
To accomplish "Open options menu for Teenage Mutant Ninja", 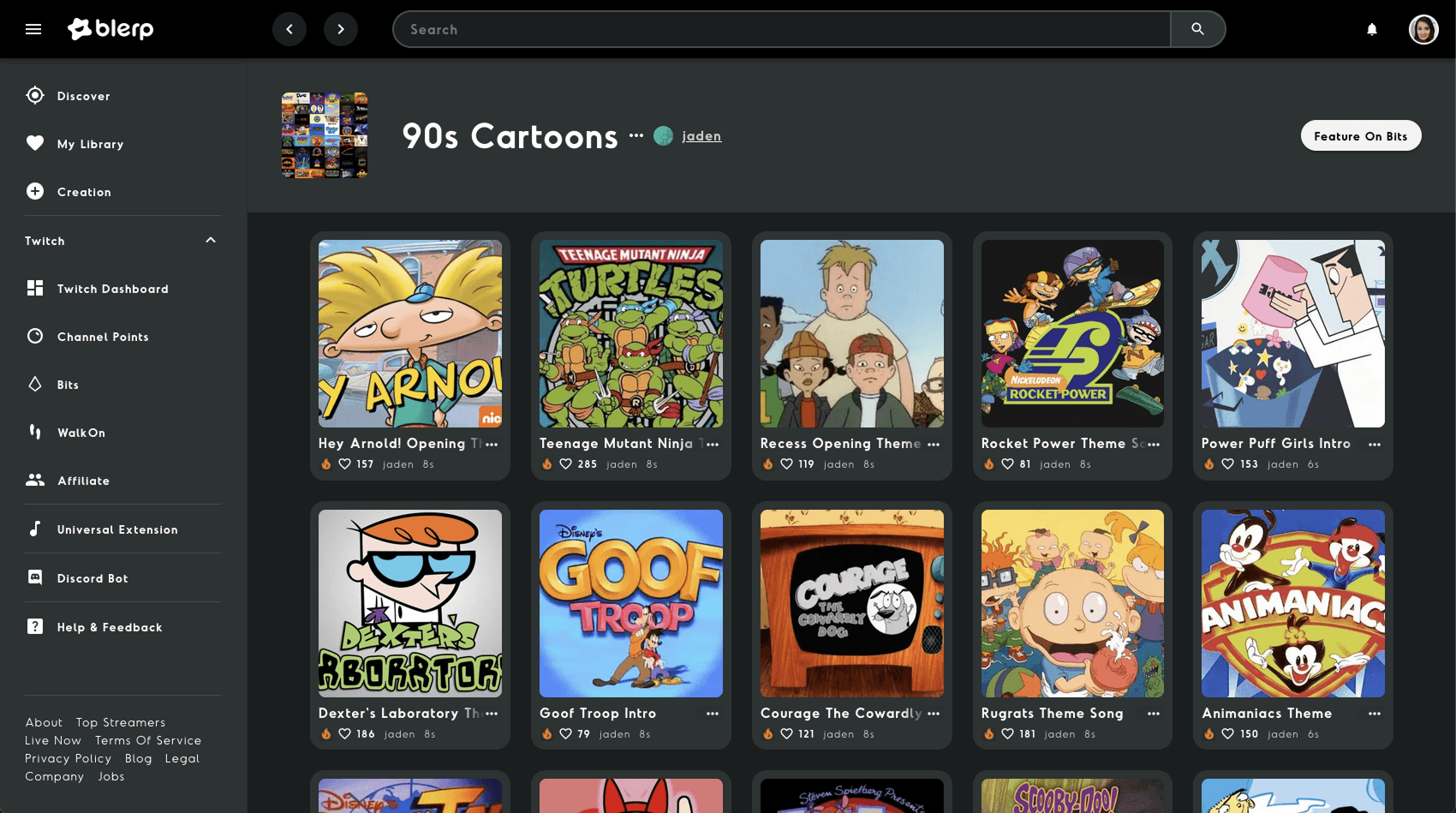I will click(x=713, y=444).
